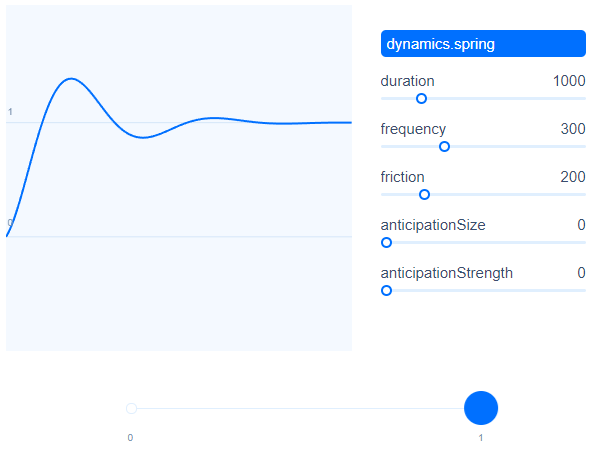Click the frequency value 300

pos(573,129)
